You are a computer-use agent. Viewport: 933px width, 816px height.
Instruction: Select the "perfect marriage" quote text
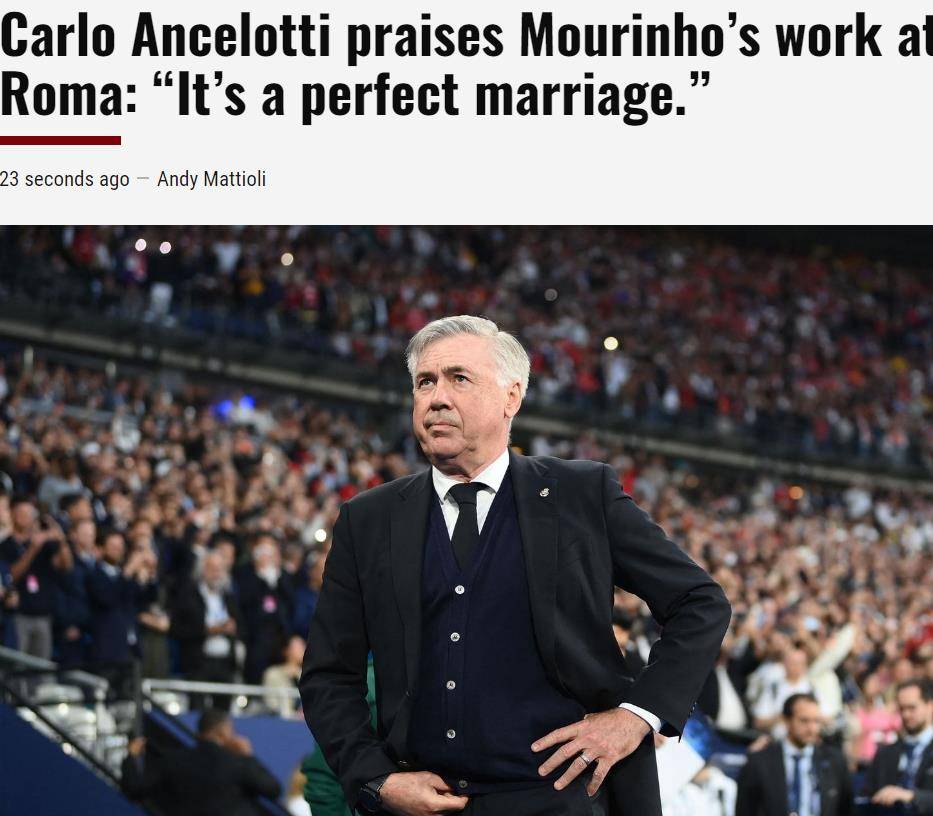(x=493, y=97)
